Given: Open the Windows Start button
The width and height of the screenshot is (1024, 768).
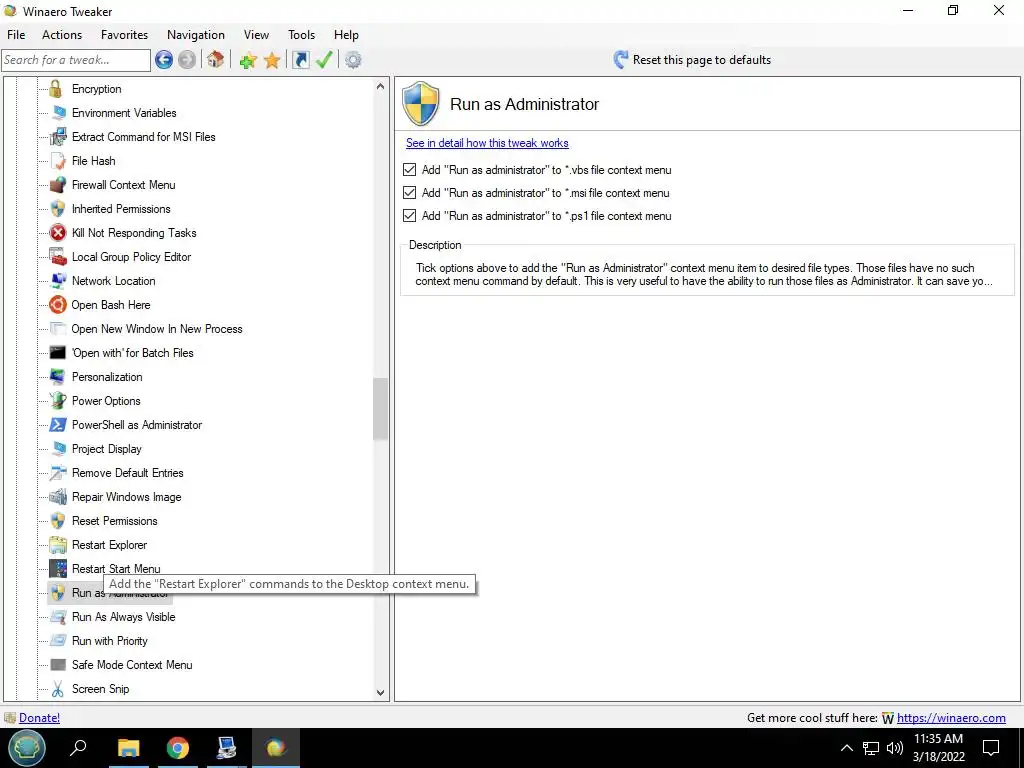Looking at the screenshot, I should pyautogui.click(x=27, y=748).
